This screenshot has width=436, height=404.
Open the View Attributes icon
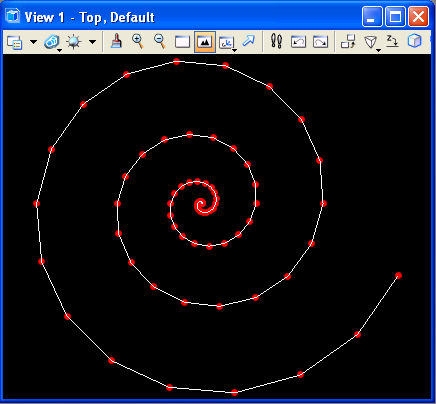click(15, 42)
